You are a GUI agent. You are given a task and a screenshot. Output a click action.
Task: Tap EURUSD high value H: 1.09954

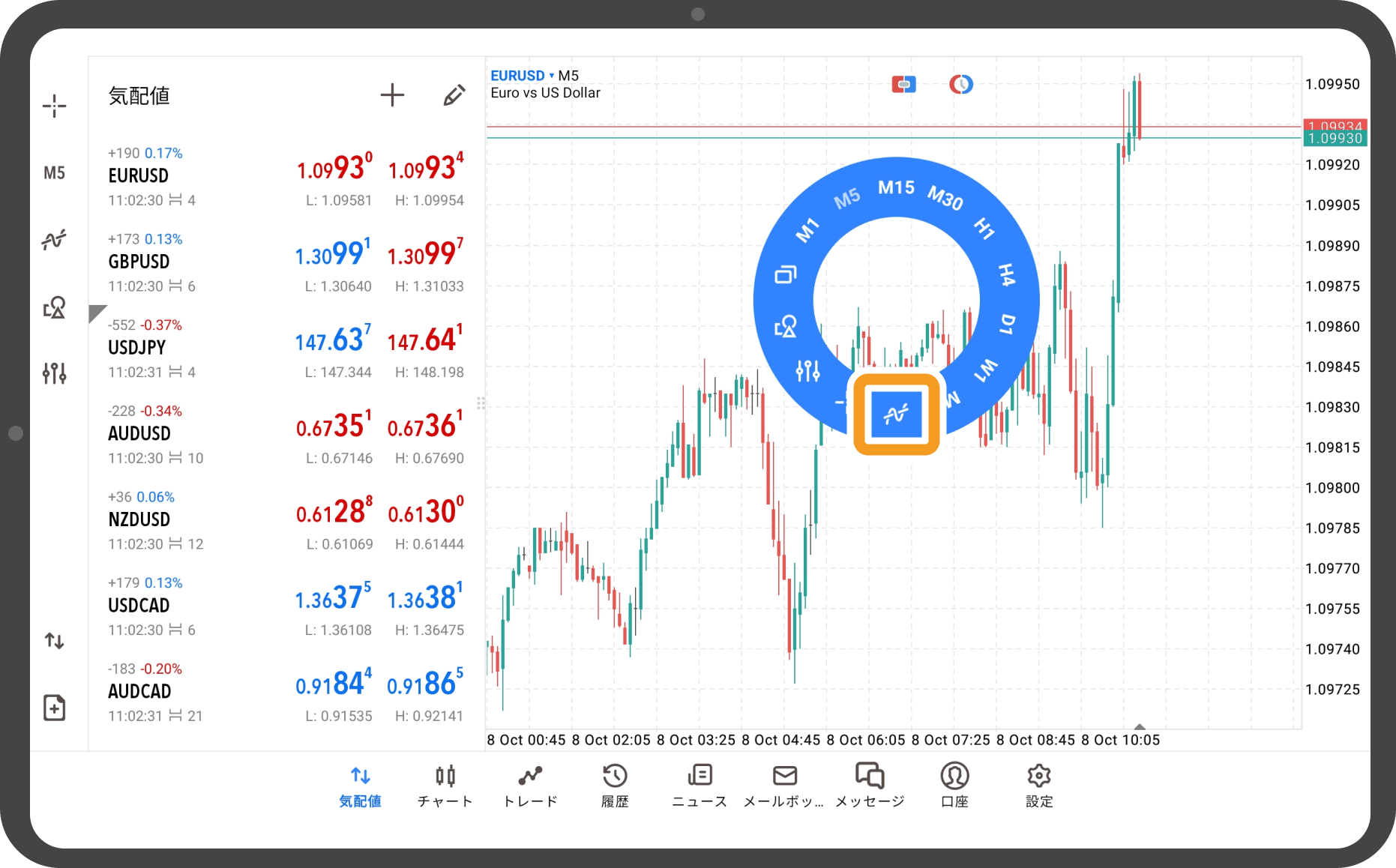pos(430,201)
